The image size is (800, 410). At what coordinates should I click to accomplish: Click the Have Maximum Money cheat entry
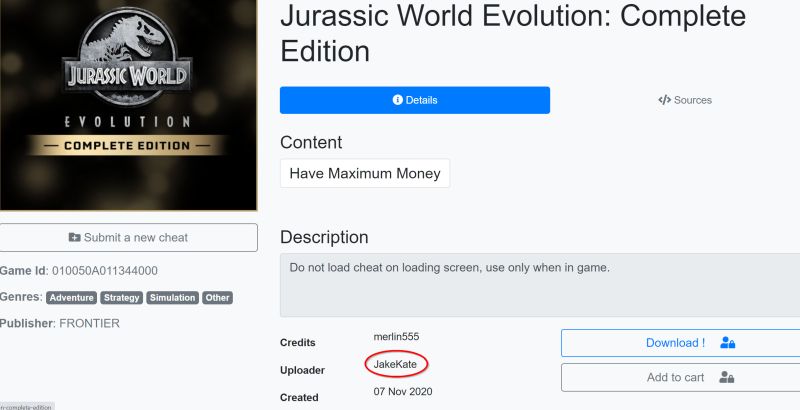click(x=365, y=173)
